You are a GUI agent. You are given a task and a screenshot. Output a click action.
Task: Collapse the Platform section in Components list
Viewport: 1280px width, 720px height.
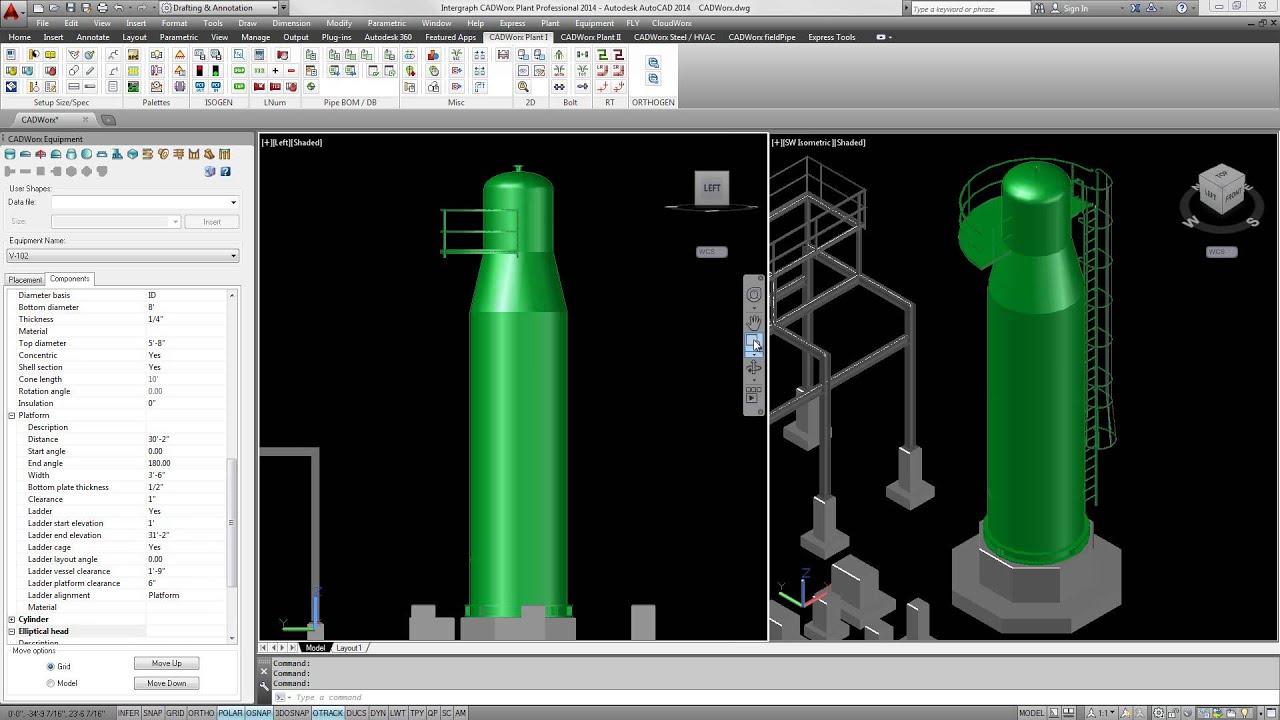10,415
